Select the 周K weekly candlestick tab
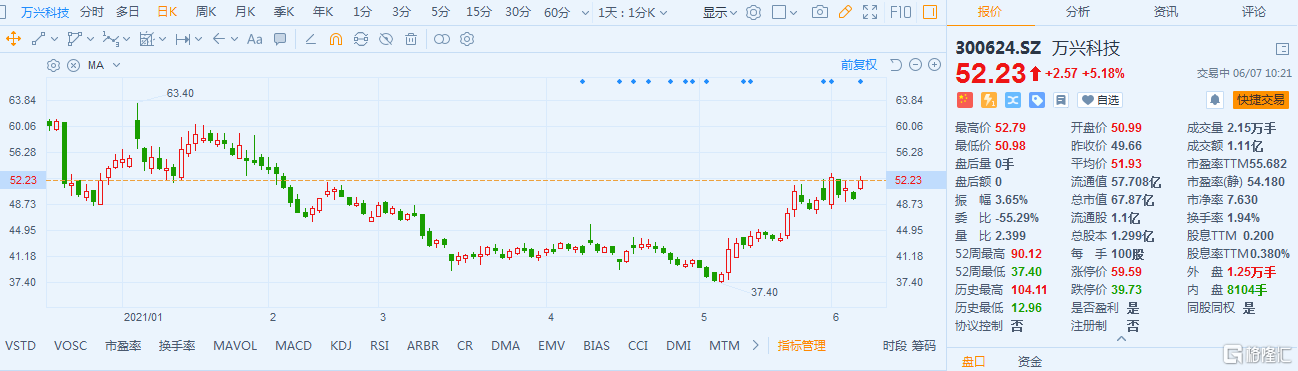Screen dimensions: 1298x371 207,12
